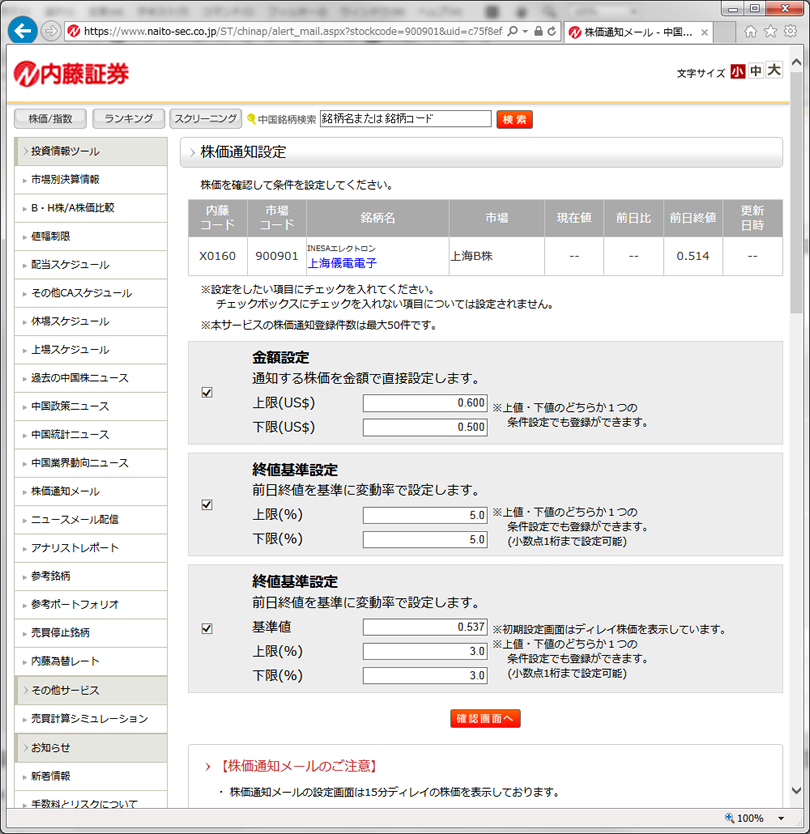Click the browser forward arrow button
810x834 pixels.
point(51,31)
